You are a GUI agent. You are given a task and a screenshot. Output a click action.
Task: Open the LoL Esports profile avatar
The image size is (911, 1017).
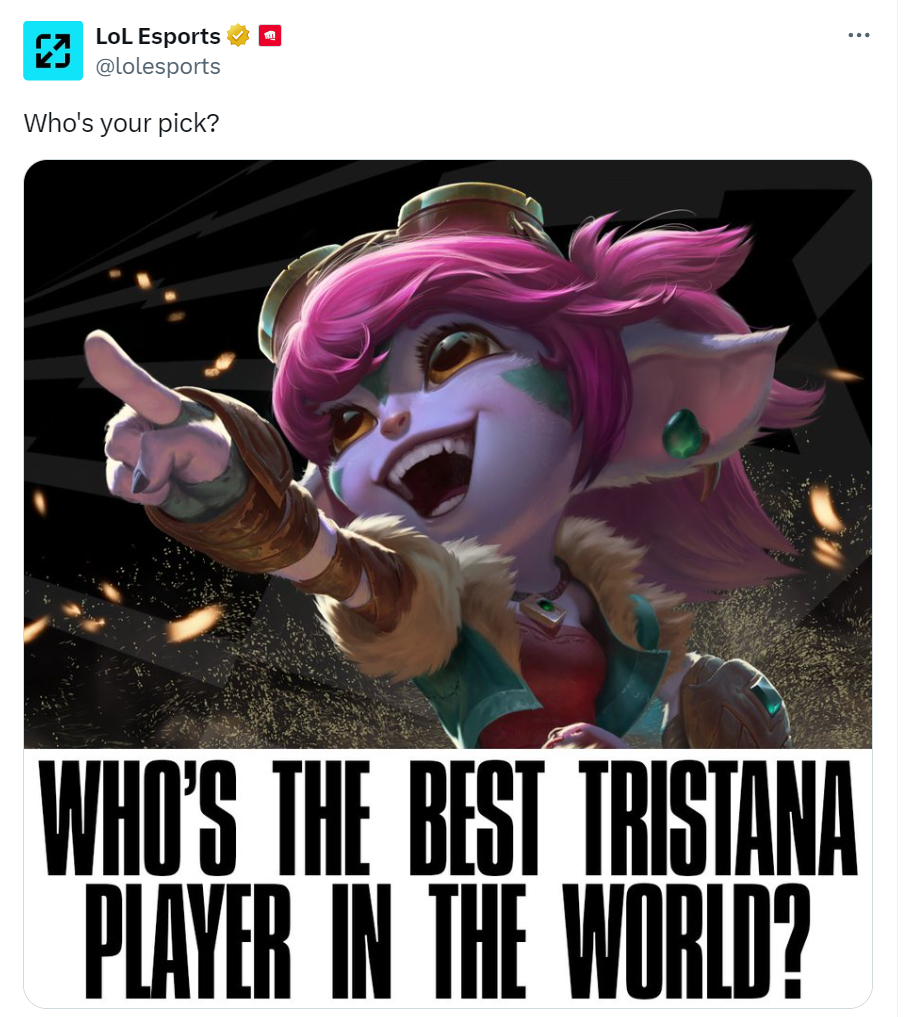[x=53, y=51]
